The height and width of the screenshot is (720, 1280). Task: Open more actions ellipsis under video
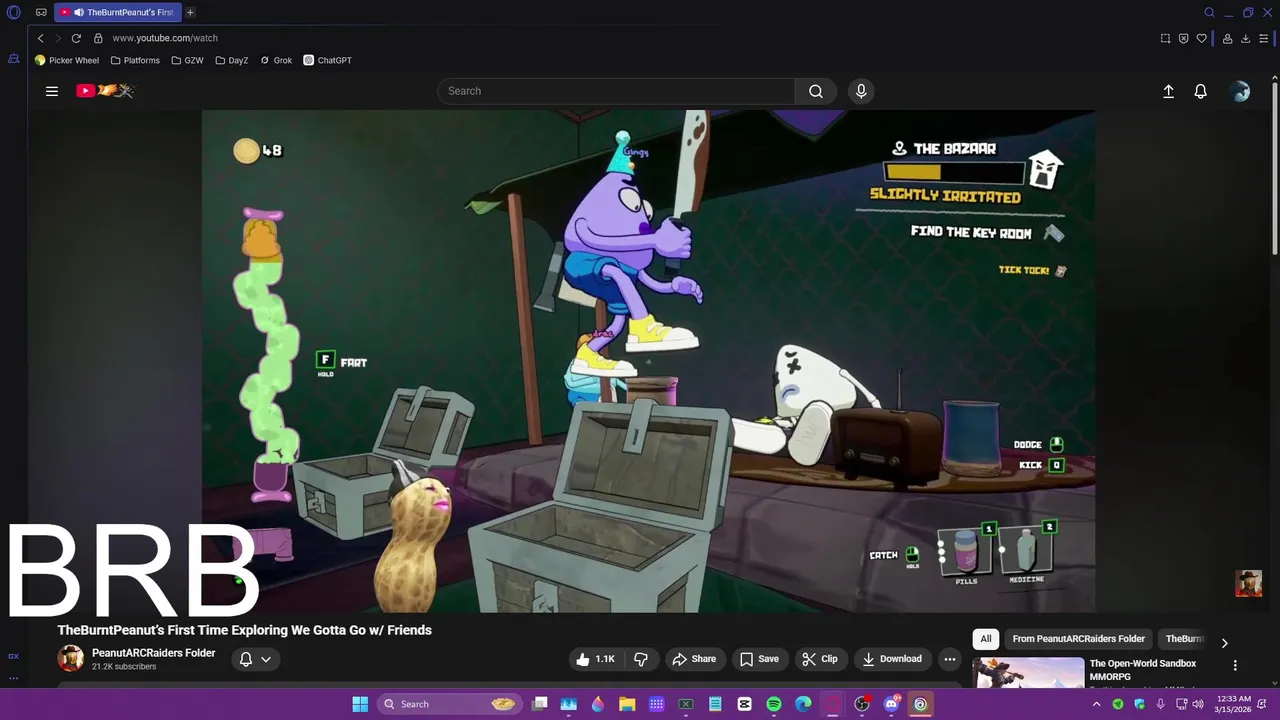[x=950, y=659]
